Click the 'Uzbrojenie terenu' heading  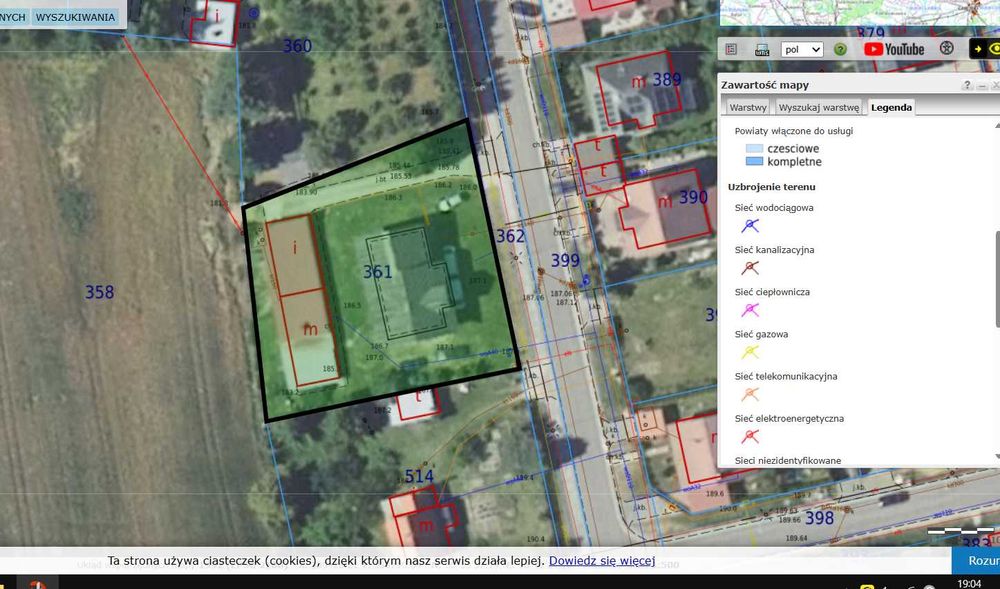[x=771, y=187]
